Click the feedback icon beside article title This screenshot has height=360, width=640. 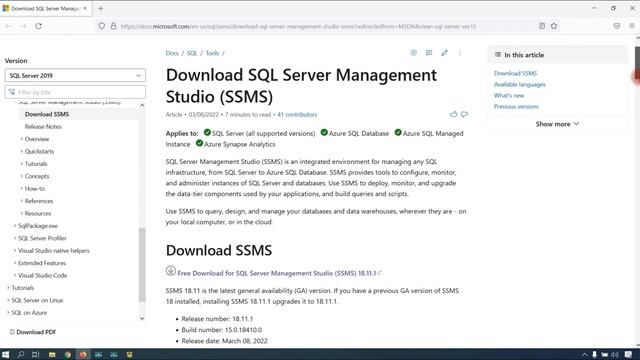pos(429,53)
